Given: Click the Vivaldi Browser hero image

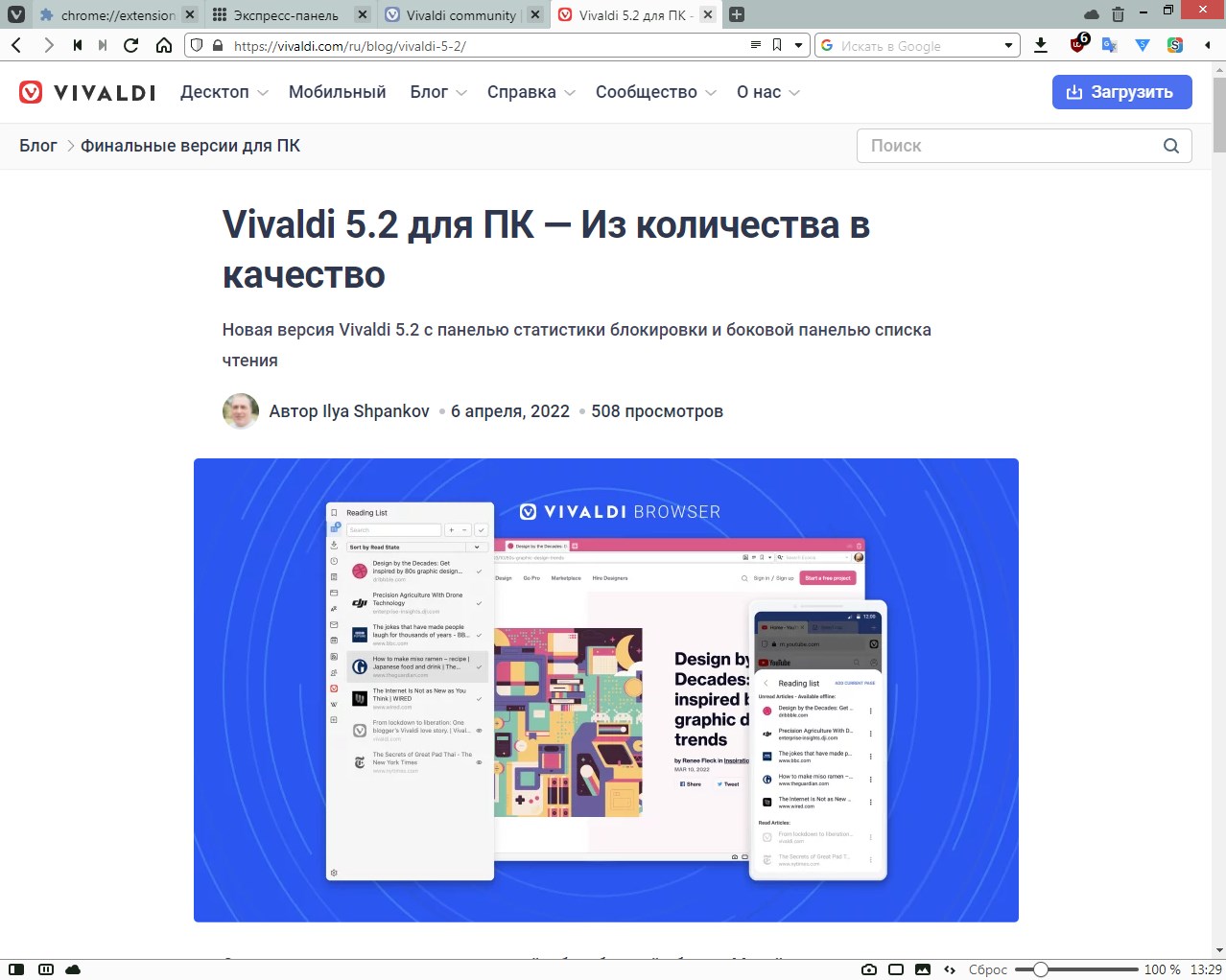Looking at the screenshot, I should (x=606, y=690).
